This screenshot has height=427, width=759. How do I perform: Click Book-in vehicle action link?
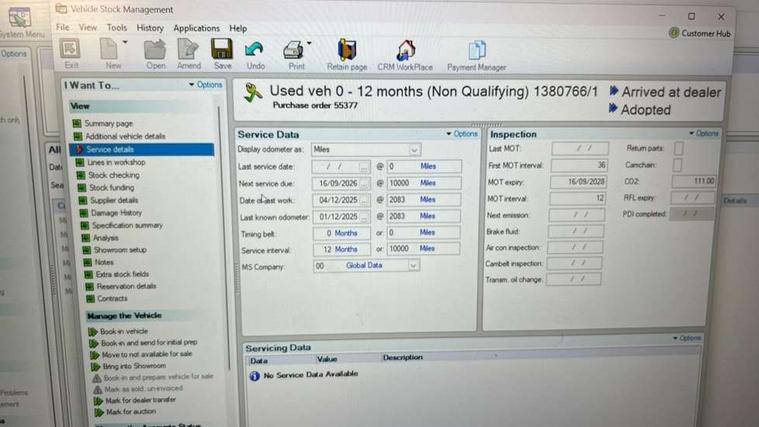tap(123, 331)
